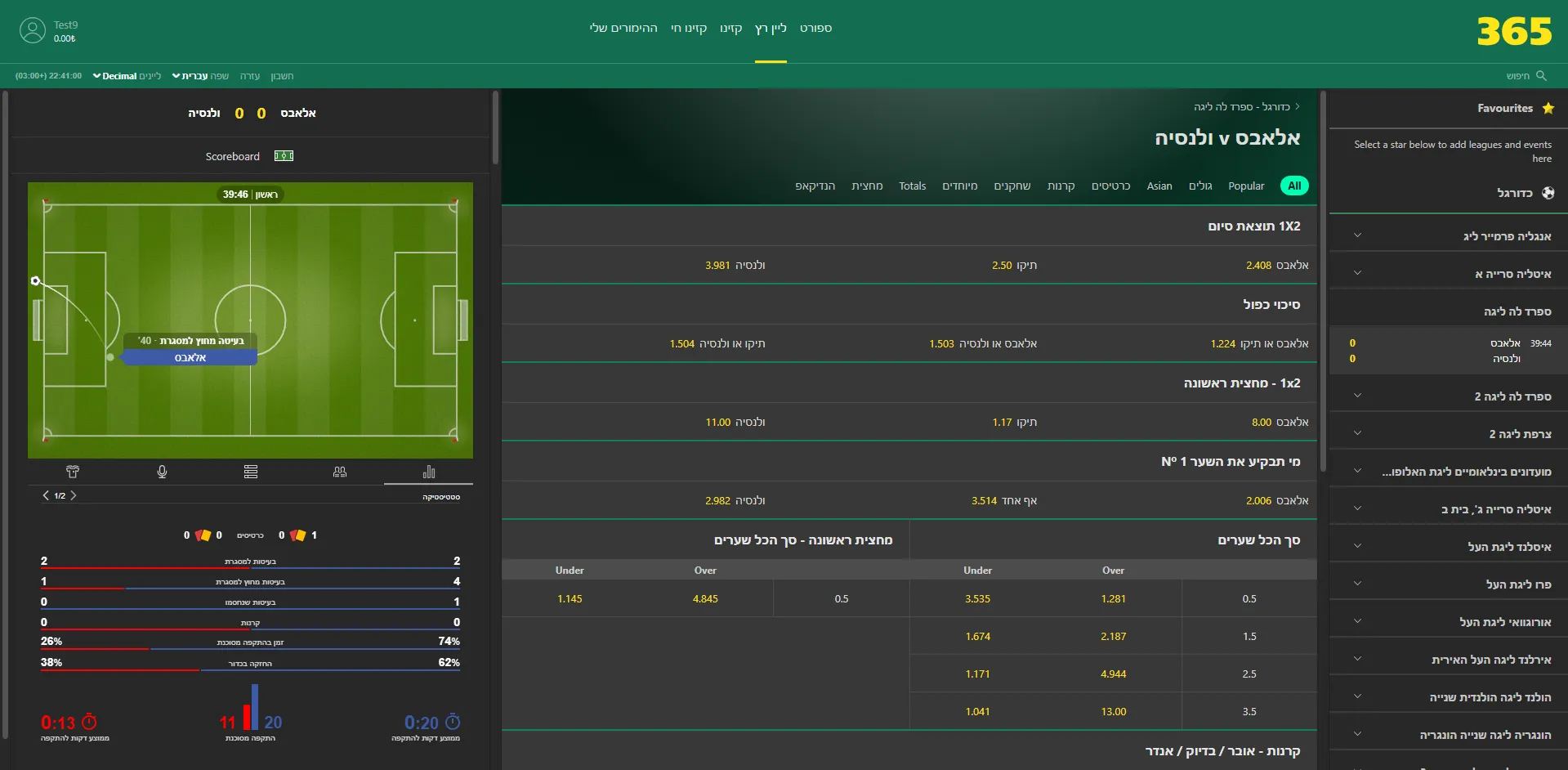Click the עזרה help link

[250, 75]
